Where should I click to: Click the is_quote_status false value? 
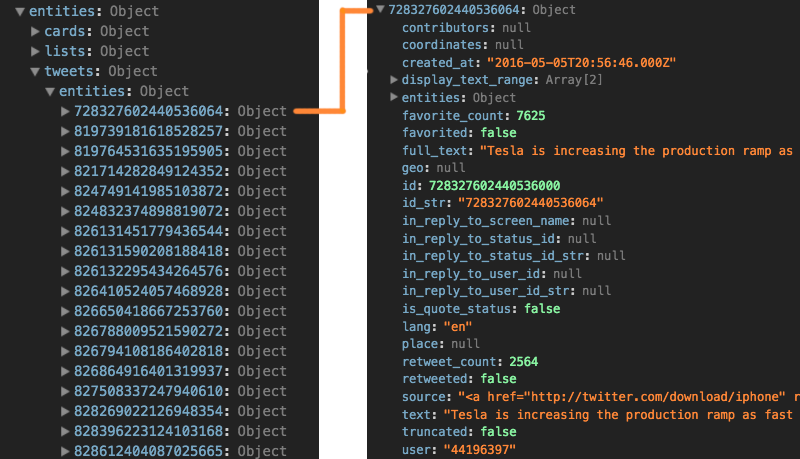click(542, 309)
